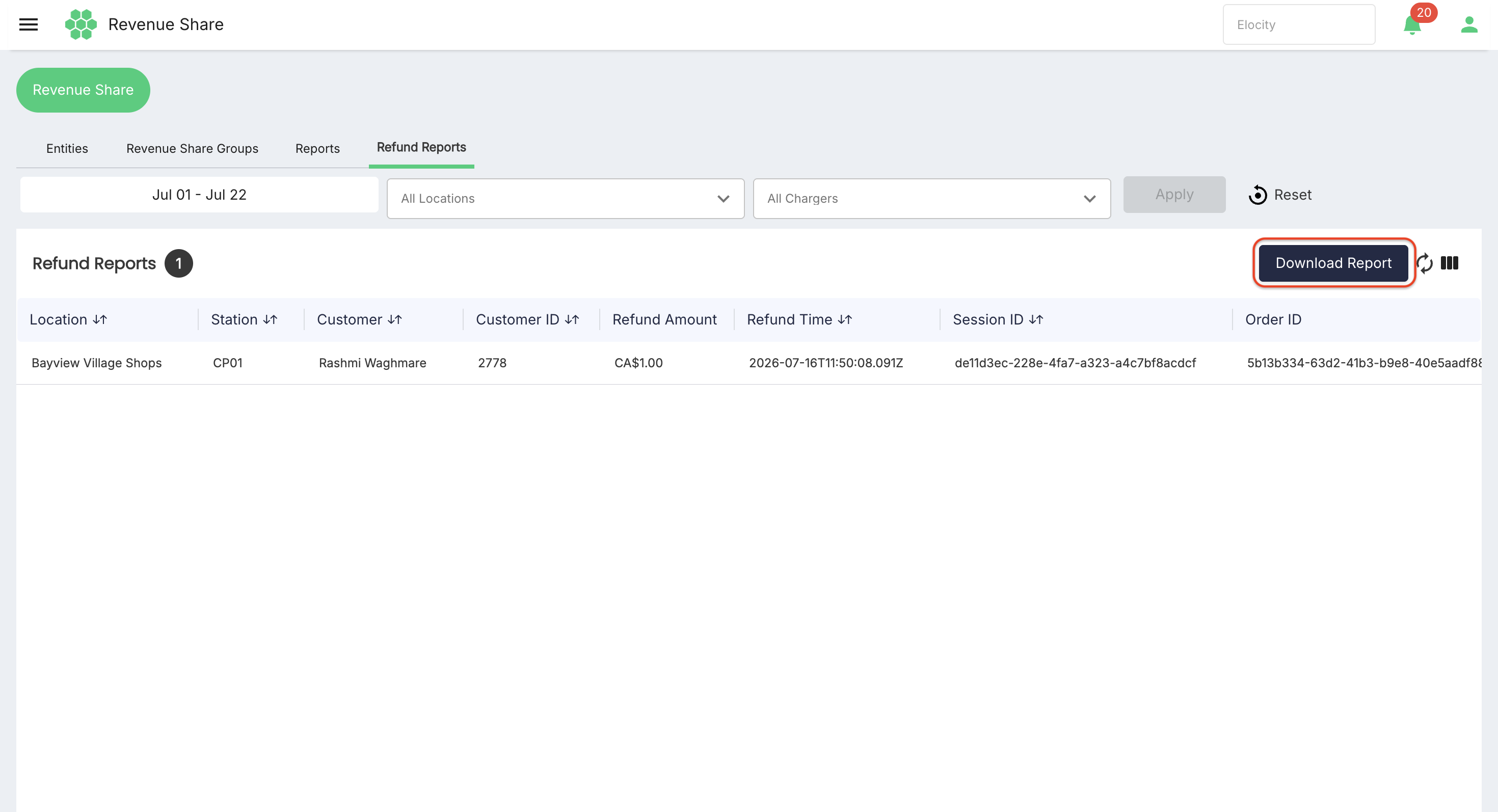The width and height of the screenshot is (1498, 812).
Task: Click the notification count 20 badge
Action: pos(1424,12)
